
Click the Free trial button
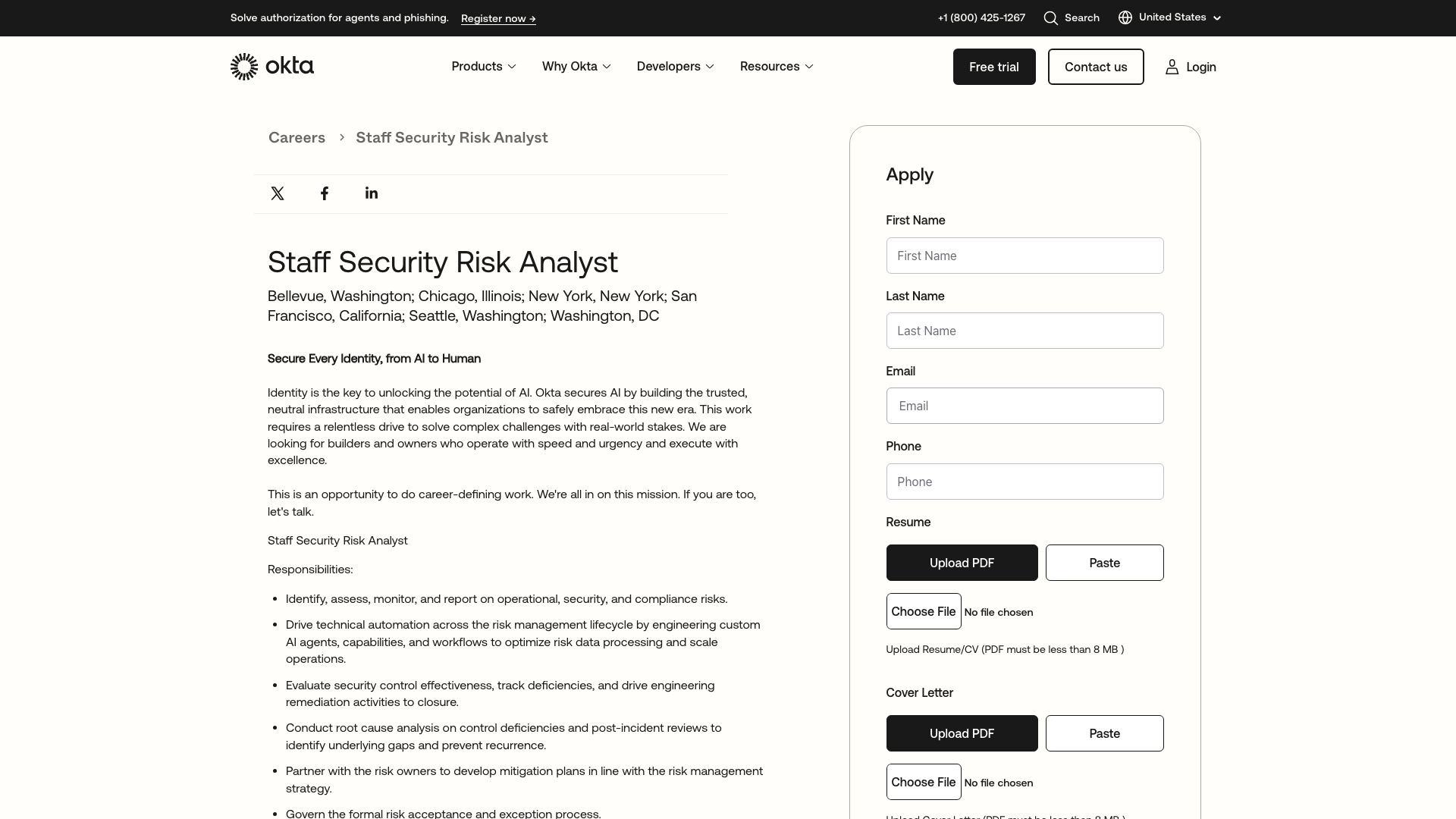point(994,67)
